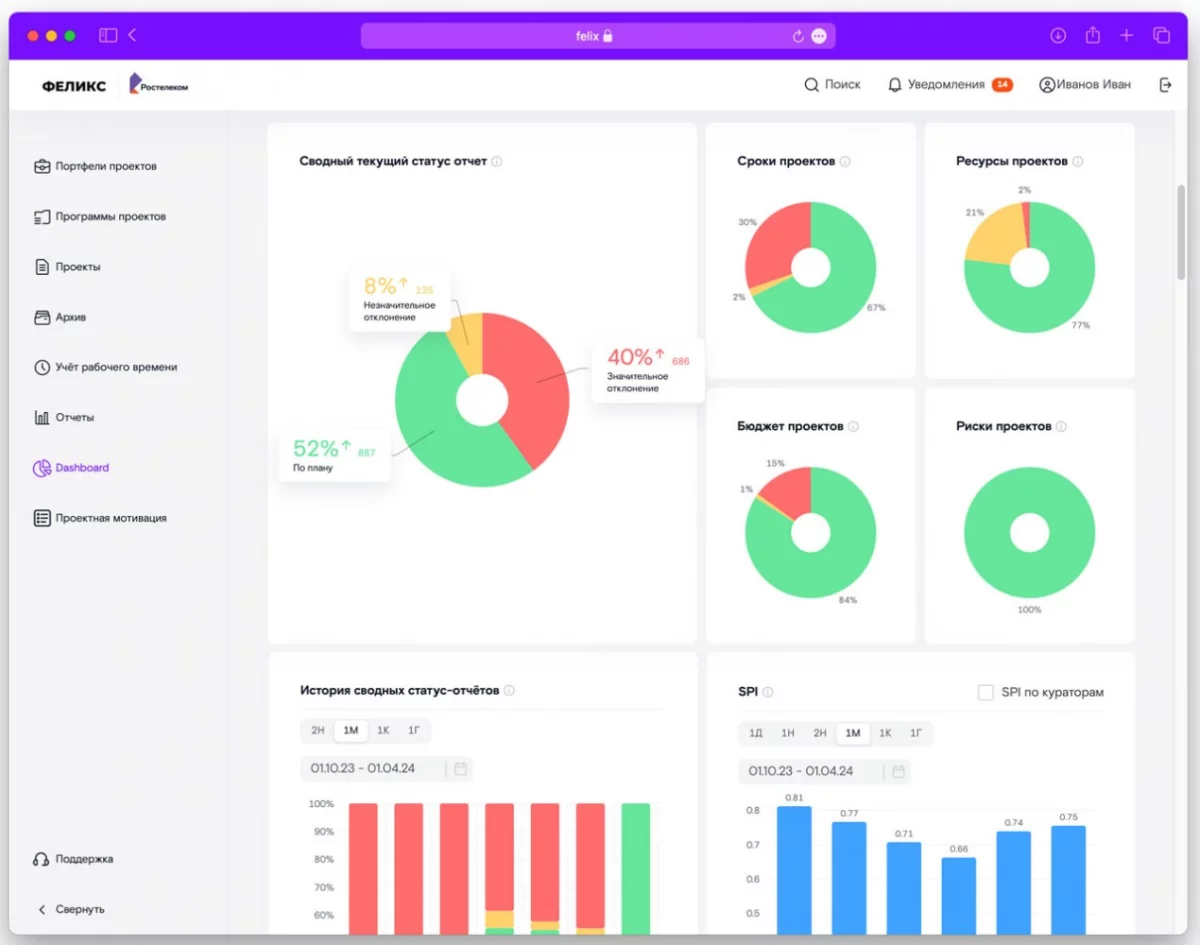Select 2Н period in status history

coord(317,731)
